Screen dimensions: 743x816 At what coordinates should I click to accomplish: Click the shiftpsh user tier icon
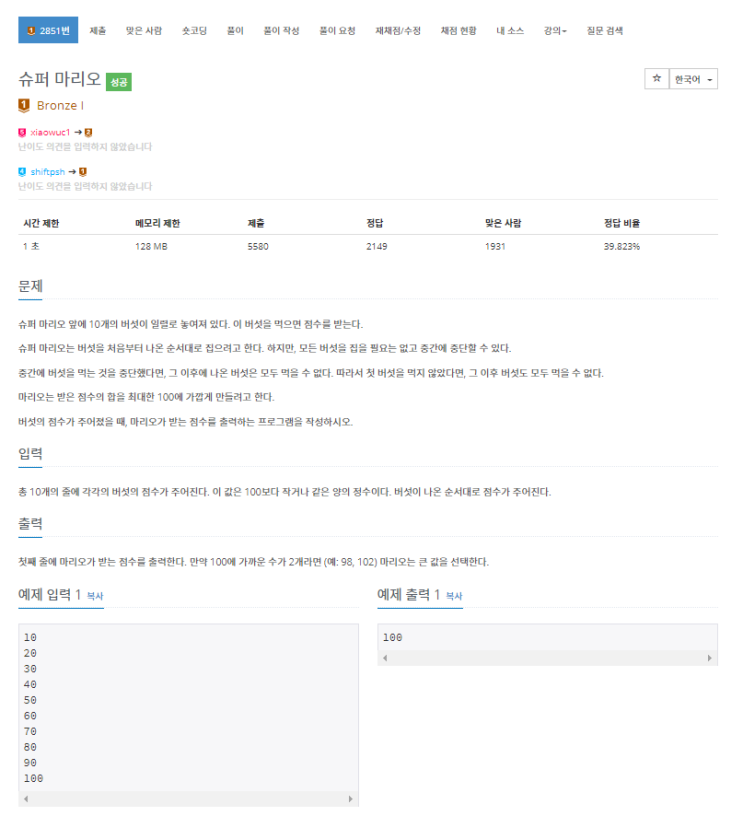tap(22, 172)
